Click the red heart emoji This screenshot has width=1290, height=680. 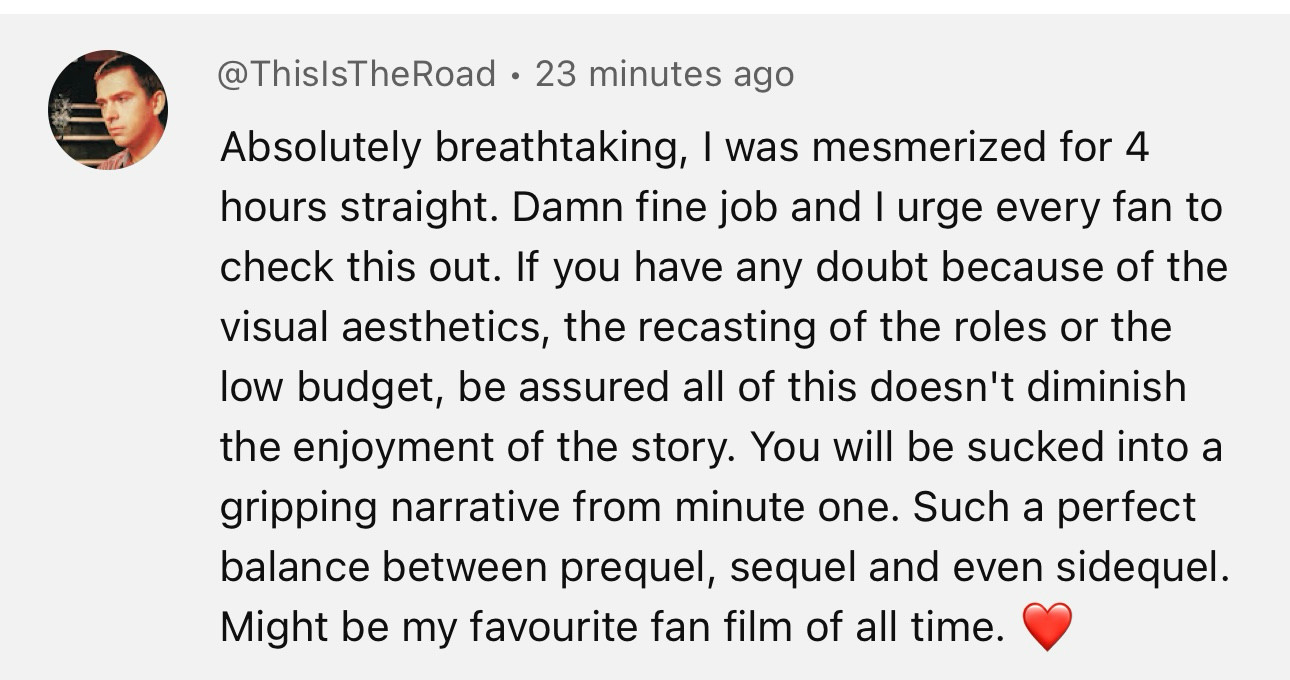1047,627
